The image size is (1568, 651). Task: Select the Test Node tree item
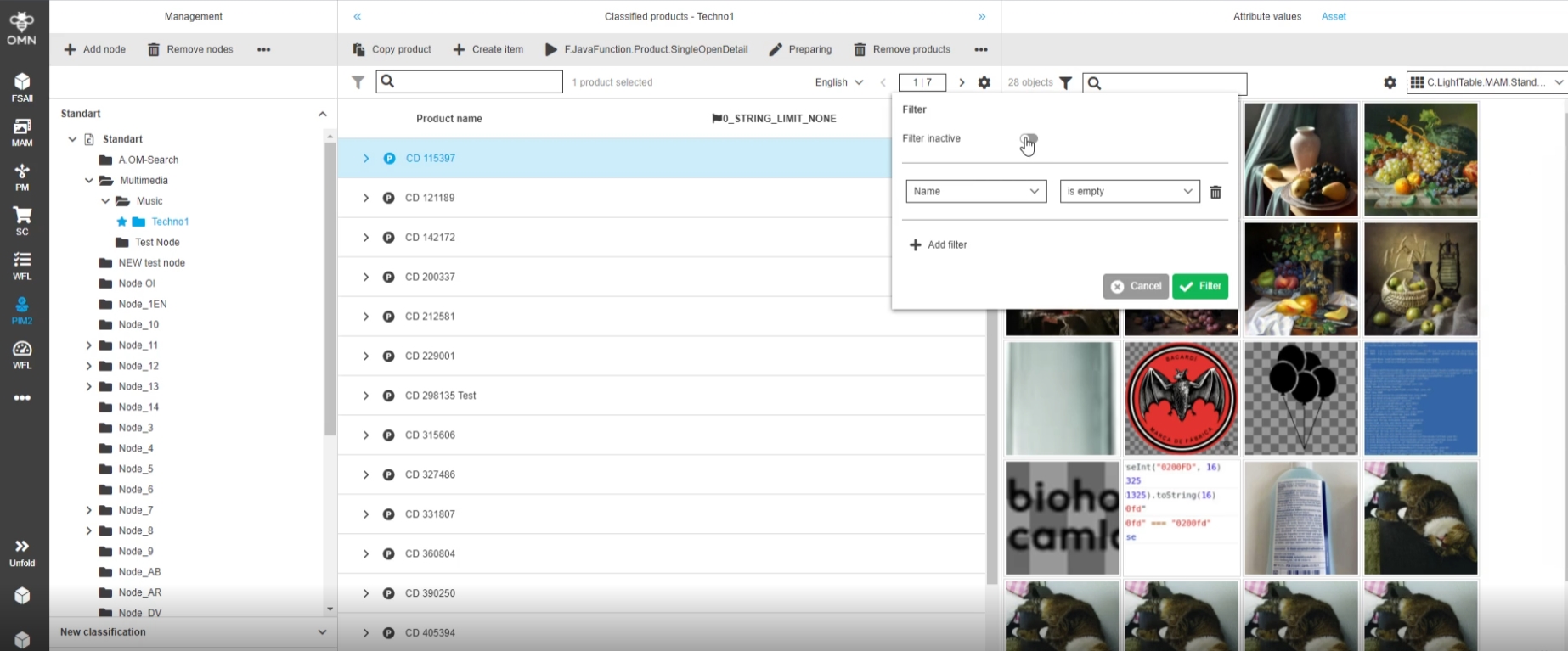pyautogui.click(x=157, y=243)
